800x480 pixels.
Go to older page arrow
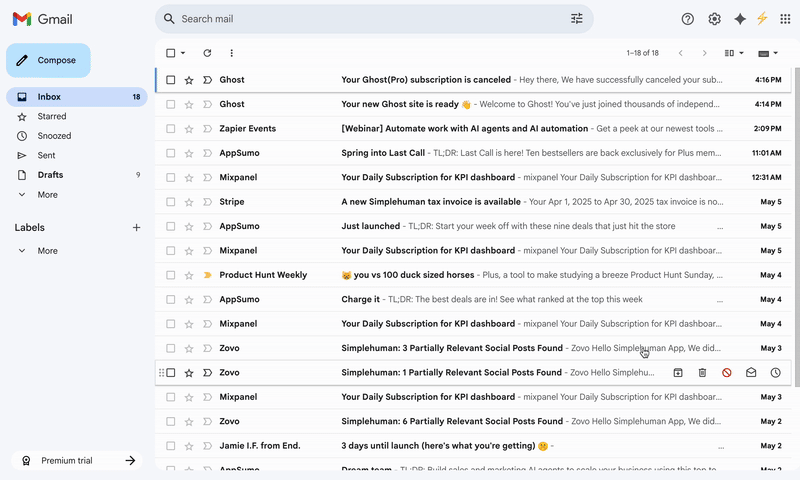[705, 53]
